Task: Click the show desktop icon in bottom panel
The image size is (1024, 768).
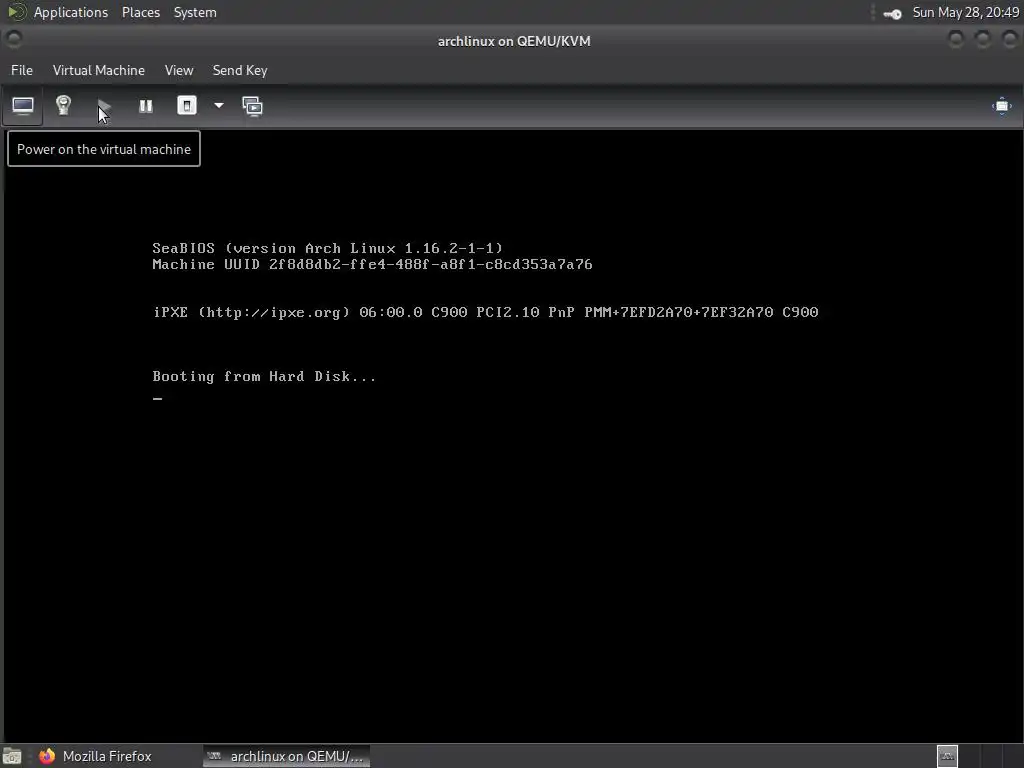Action: click(x=12, y=757)
